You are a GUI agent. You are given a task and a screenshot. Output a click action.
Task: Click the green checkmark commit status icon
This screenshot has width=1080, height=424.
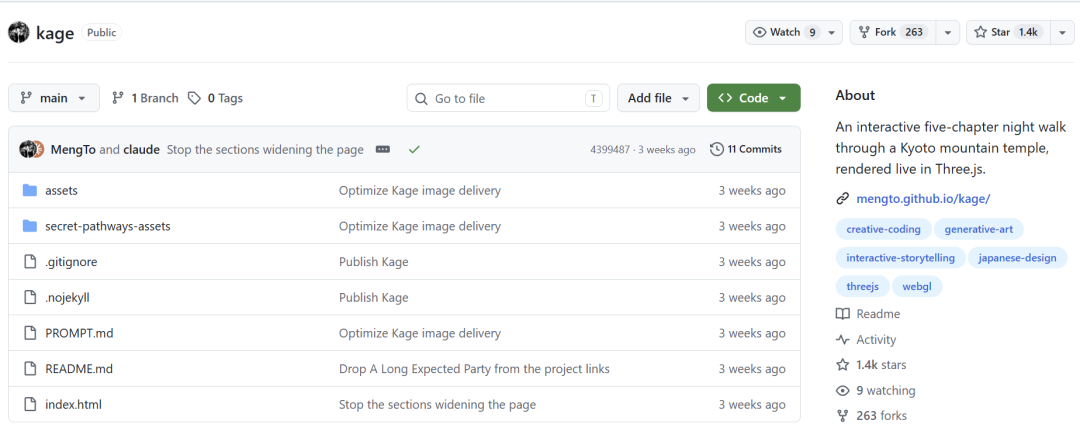414,149
